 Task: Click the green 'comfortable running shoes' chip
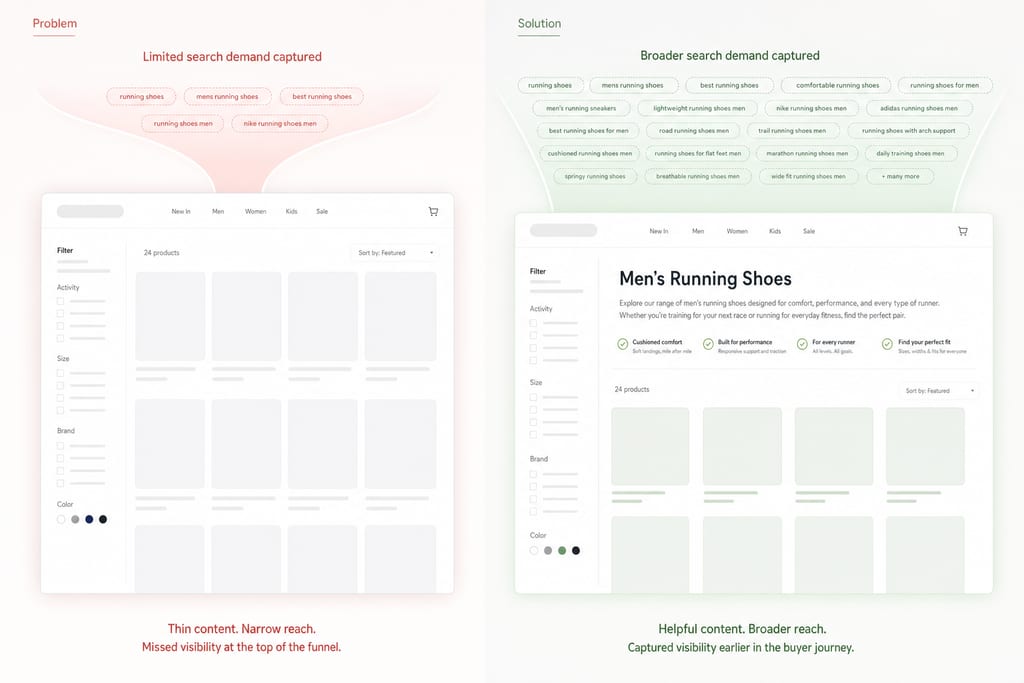(837, 86)
